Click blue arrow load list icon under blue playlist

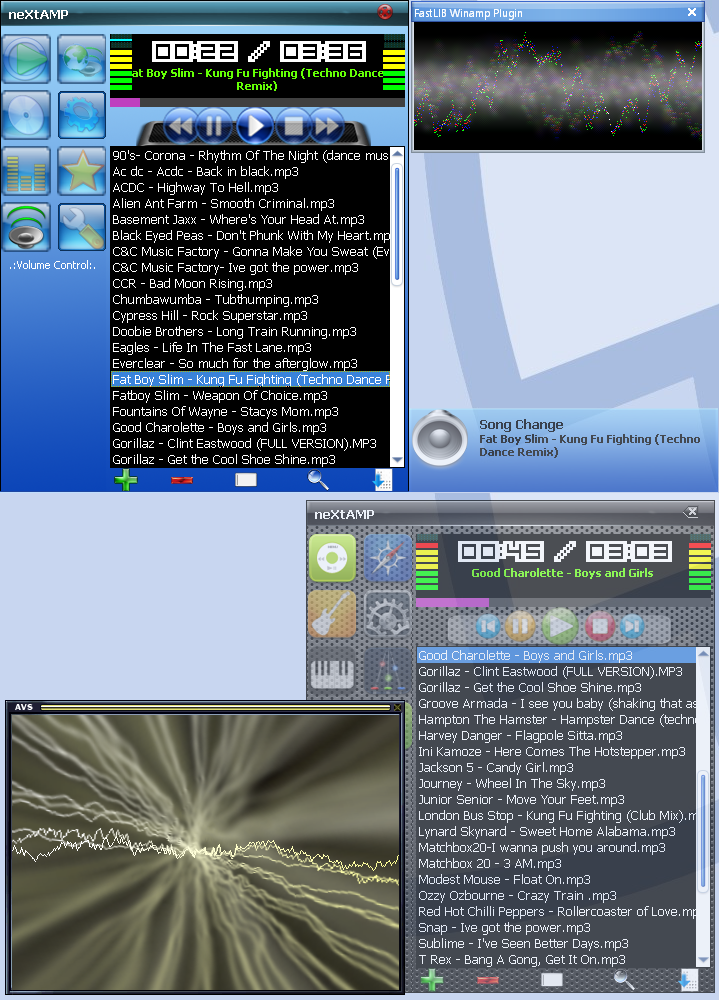[382, 480]
